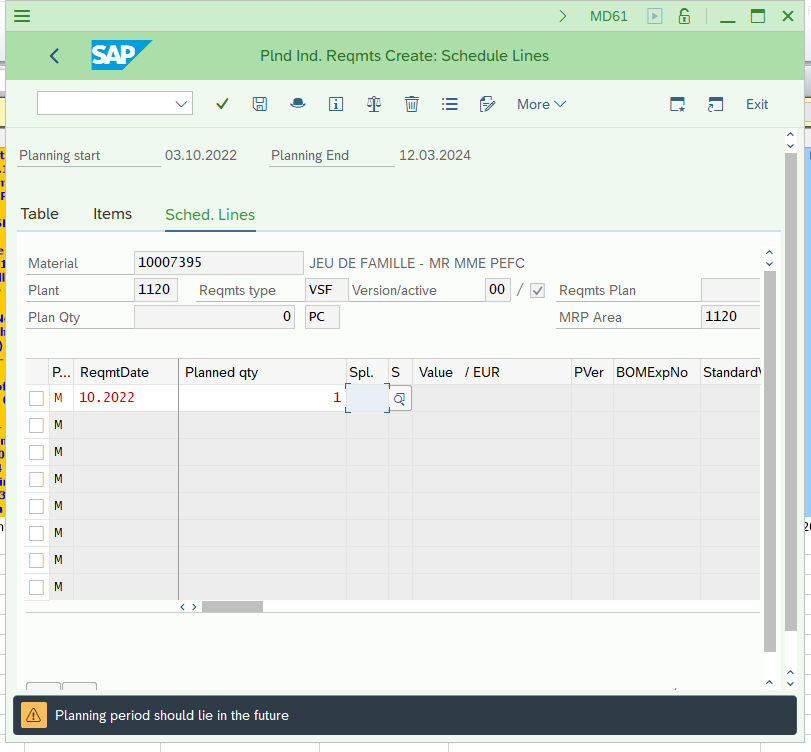This screenshot has height=752, width=811.
Task: Select the second schedule line row checkbox
Action: point(36,425)
